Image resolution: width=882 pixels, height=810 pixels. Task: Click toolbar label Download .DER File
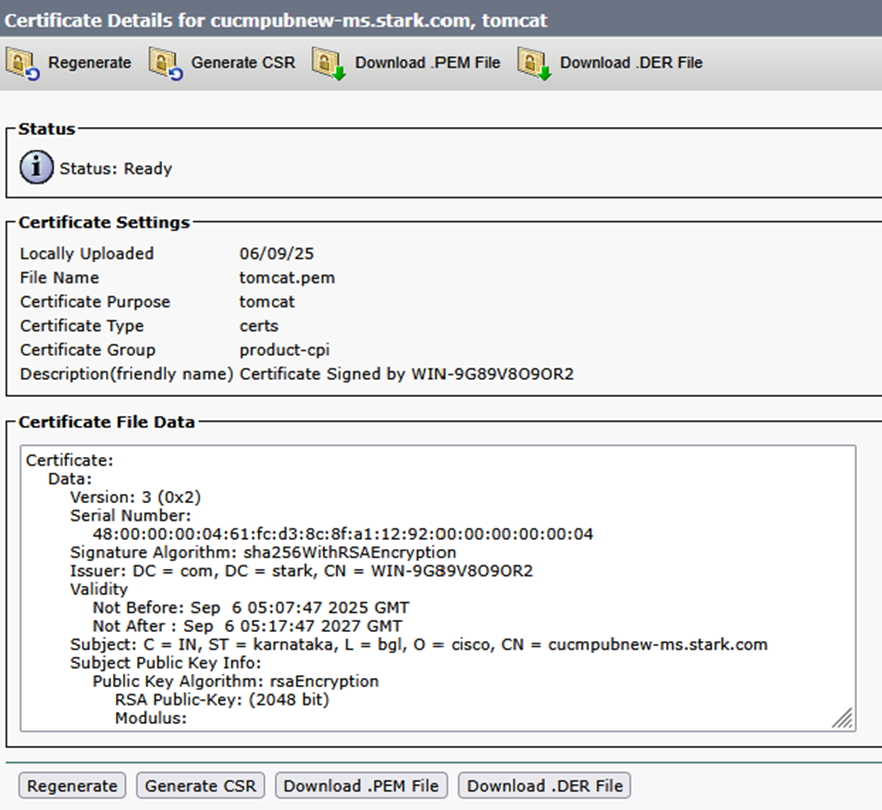point(631,62)
